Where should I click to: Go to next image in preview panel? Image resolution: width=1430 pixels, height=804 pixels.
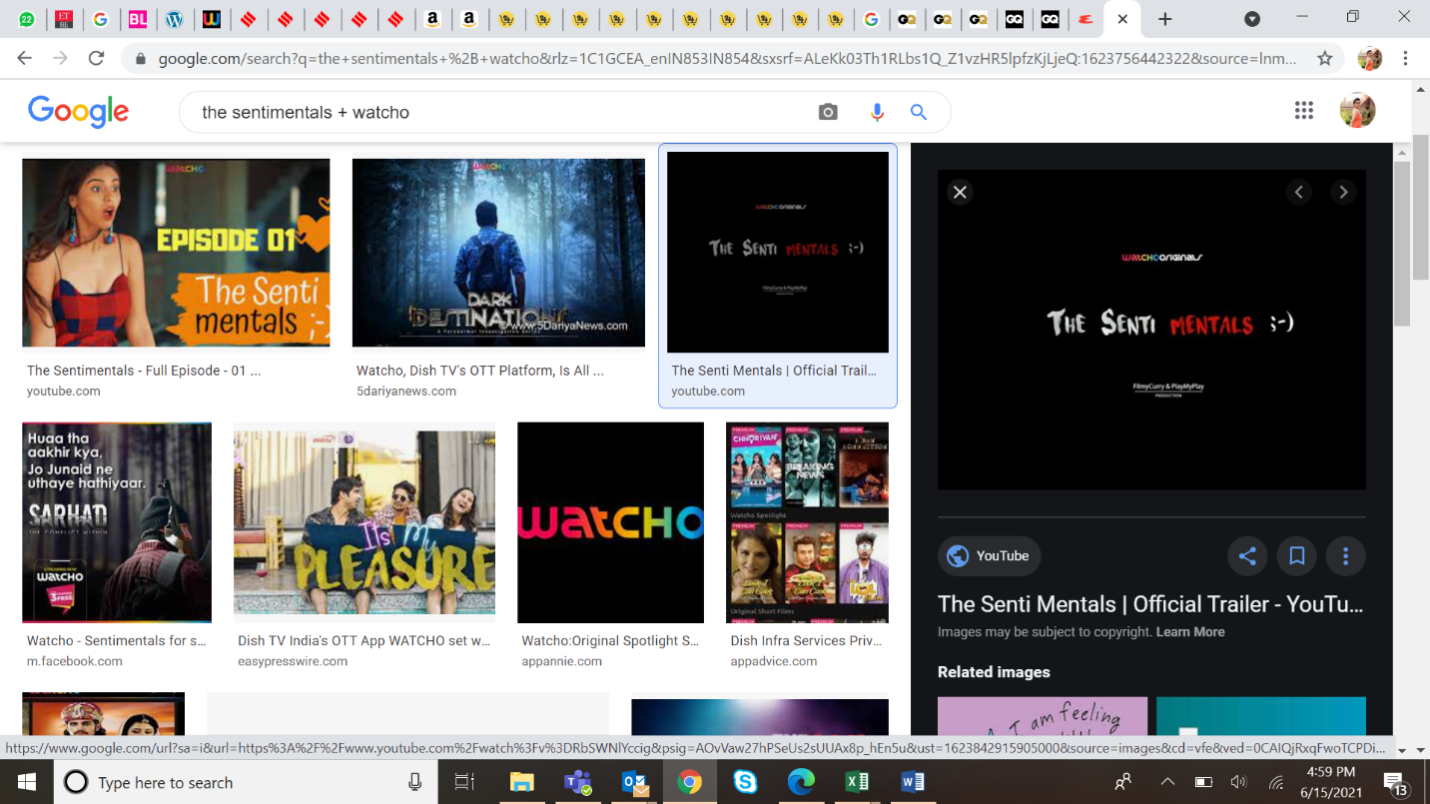1343,192
